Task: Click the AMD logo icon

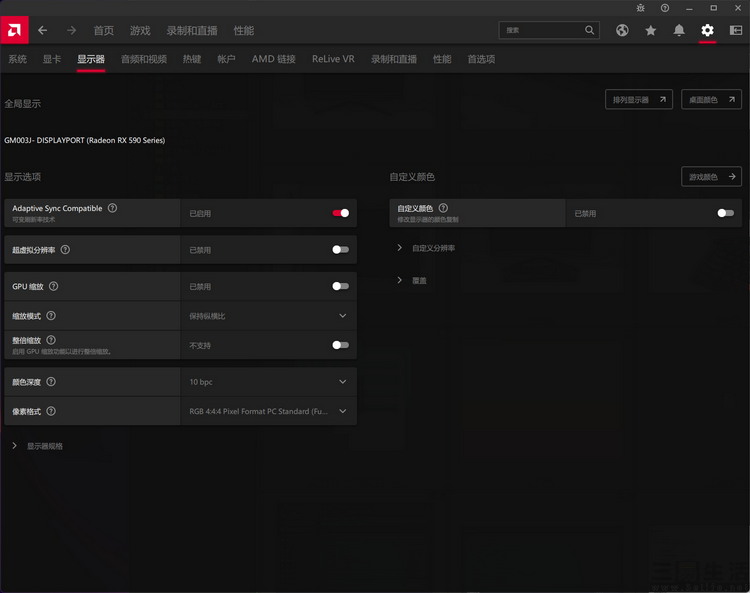Action: coord(14,30)
